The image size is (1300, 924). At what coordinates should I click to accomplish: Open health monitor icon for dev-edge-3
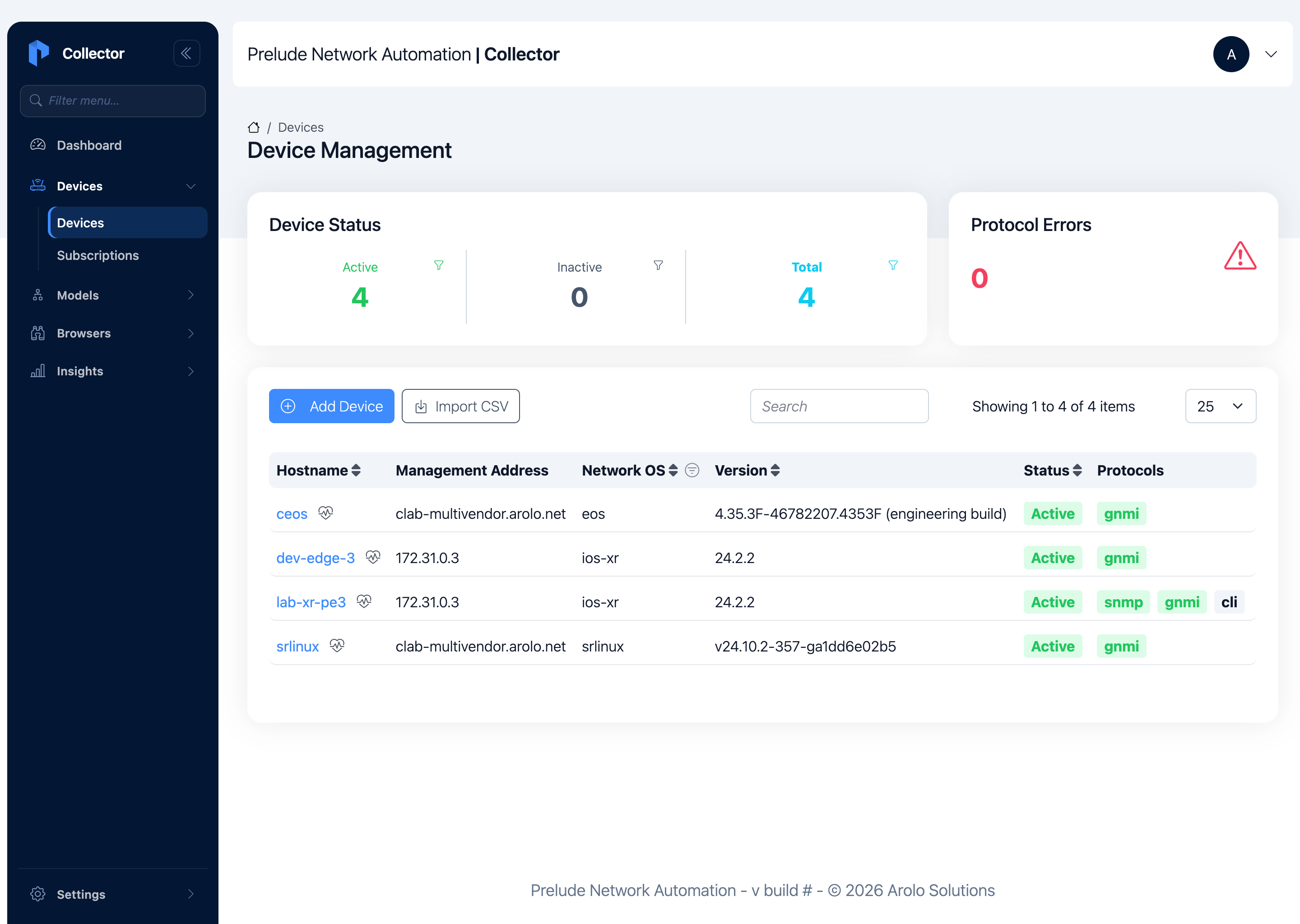pos(373,557)
